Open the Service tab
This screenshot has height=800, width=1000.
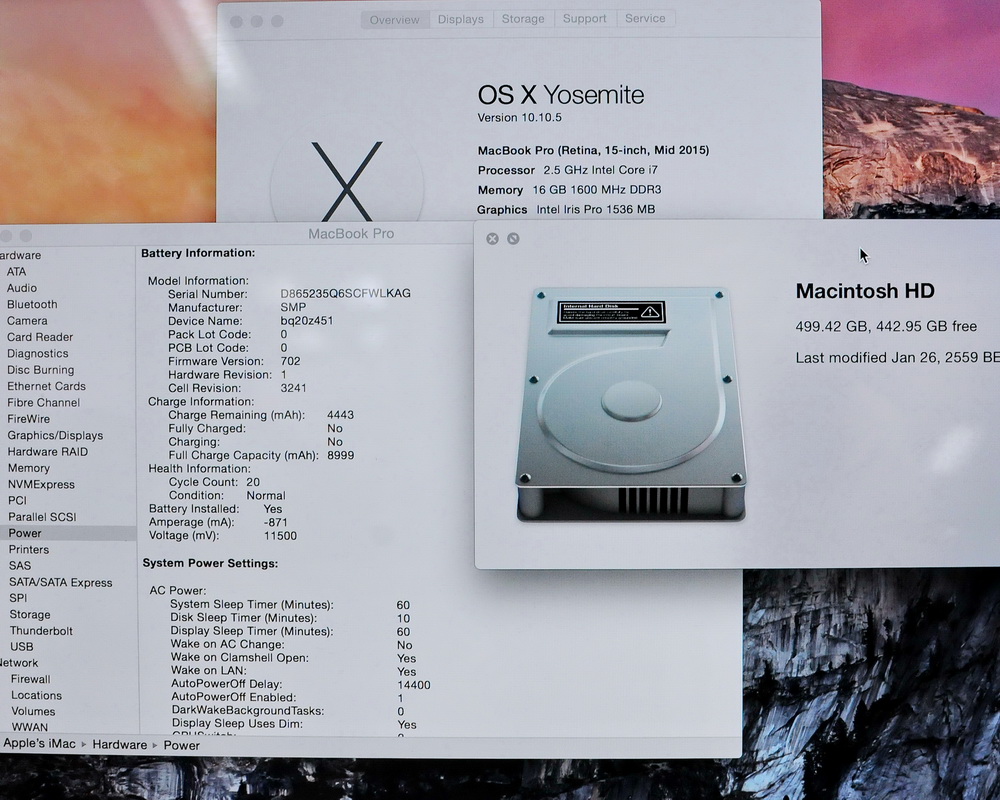(645, 19)
